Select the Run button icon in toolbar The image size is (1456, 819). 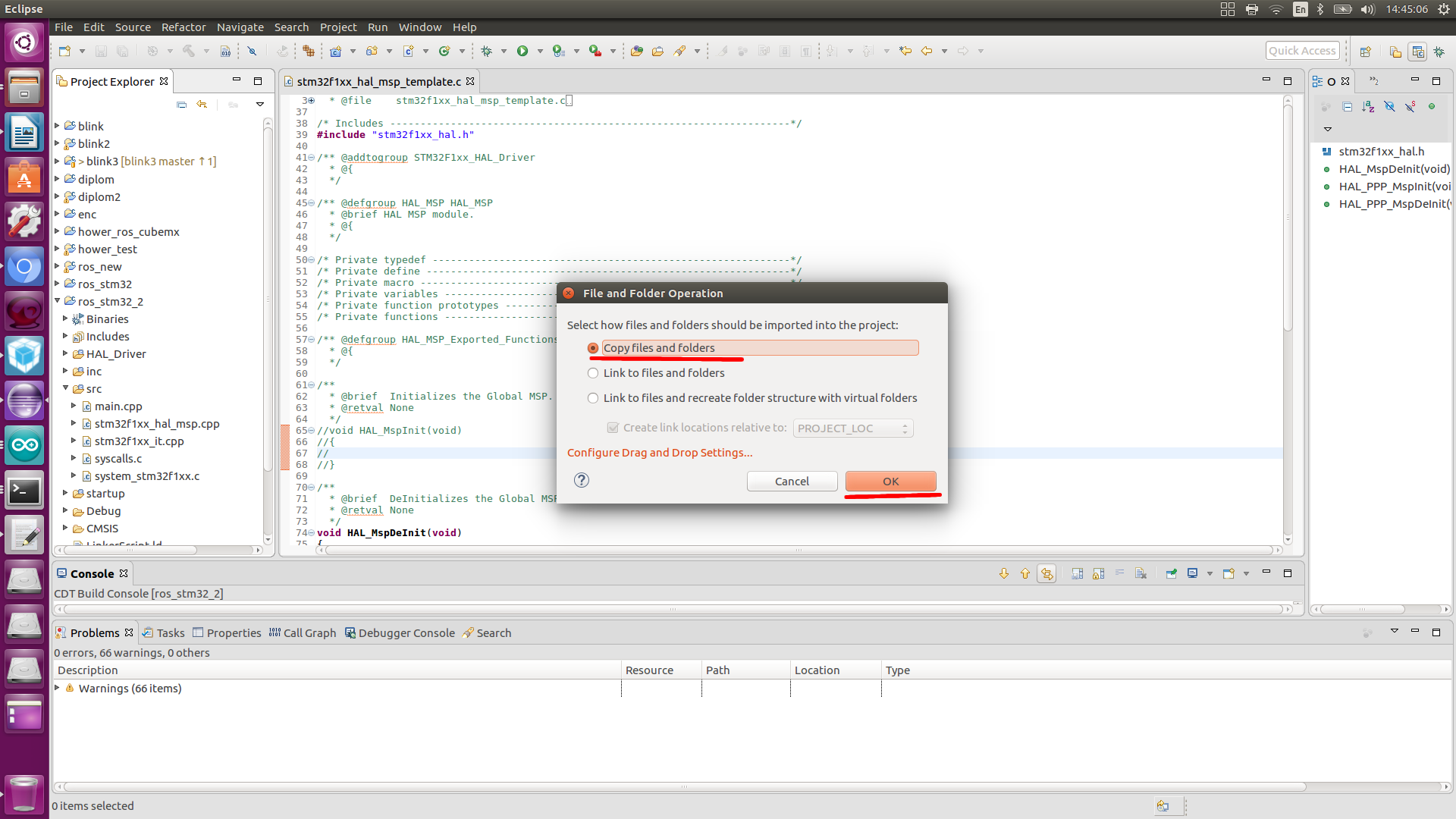point(521,51)
